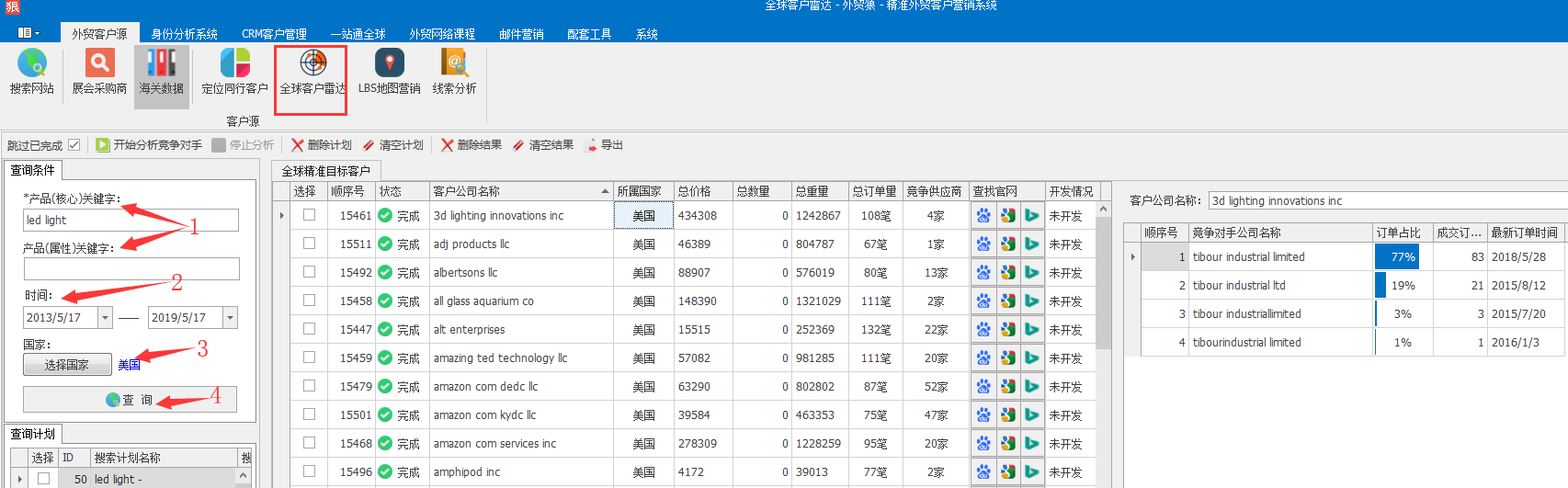Open the start date 2013/5/17 dropdown

point(105,318)
